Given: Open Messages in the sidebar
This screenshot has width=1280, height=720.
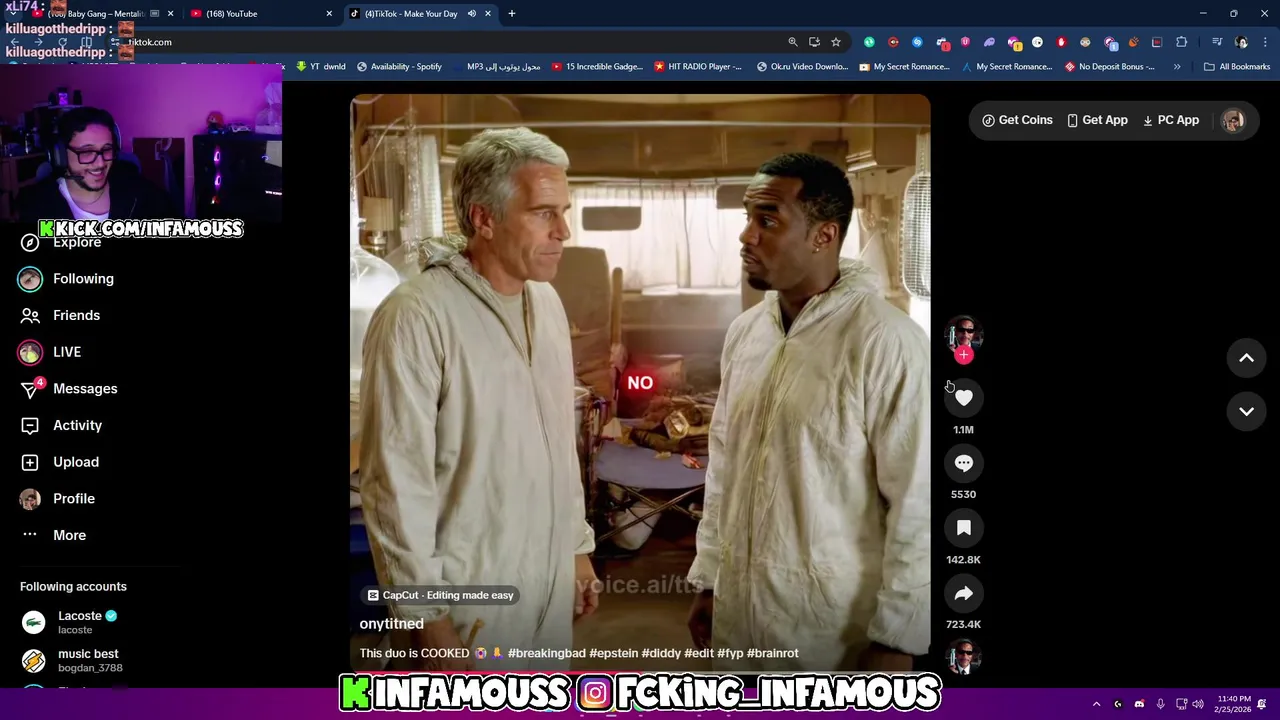Looking at the screenshot, I should pos(70,389).
